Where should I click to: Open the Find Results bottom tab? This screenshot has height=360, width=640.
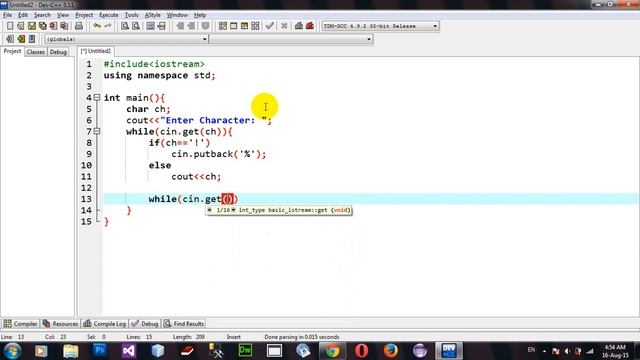[x=184, y=324]
